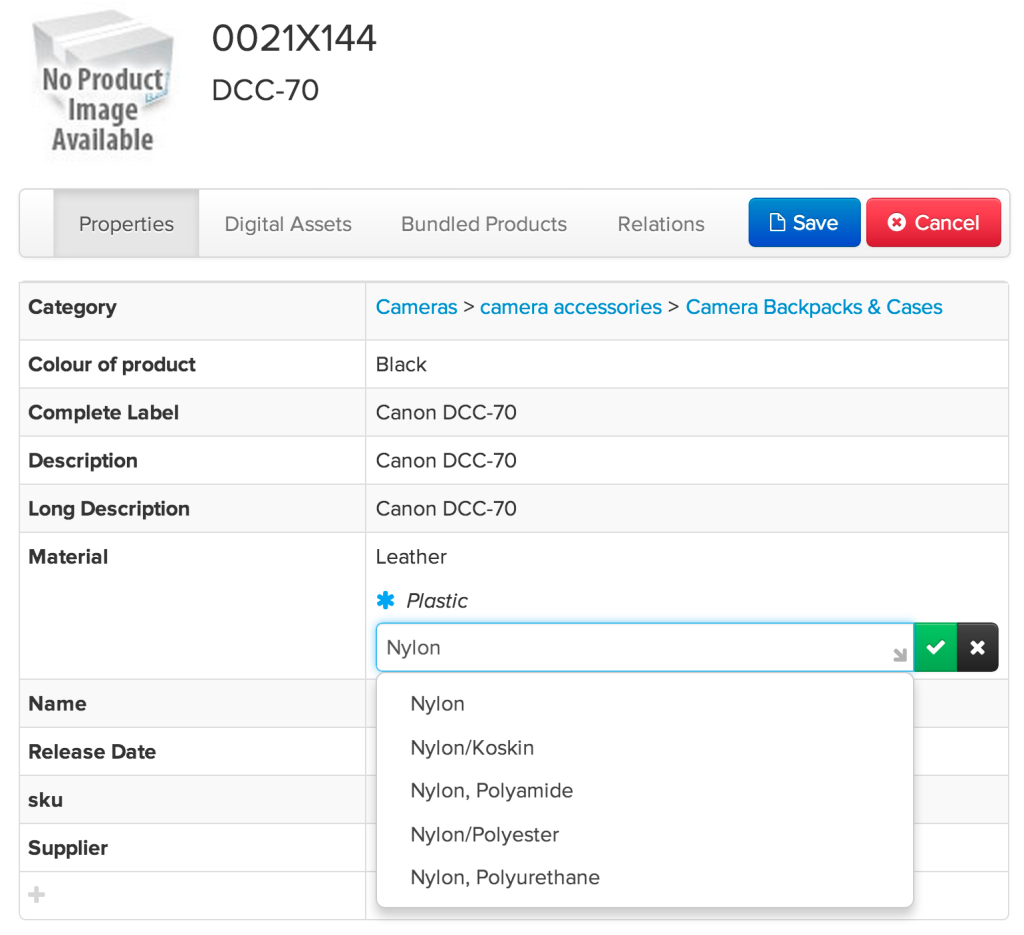Click the Description value Canon DCC-70
Image resolution: width=1024 pixels, height=935 pixels.
pyautogui.click(x=446, y=461)
